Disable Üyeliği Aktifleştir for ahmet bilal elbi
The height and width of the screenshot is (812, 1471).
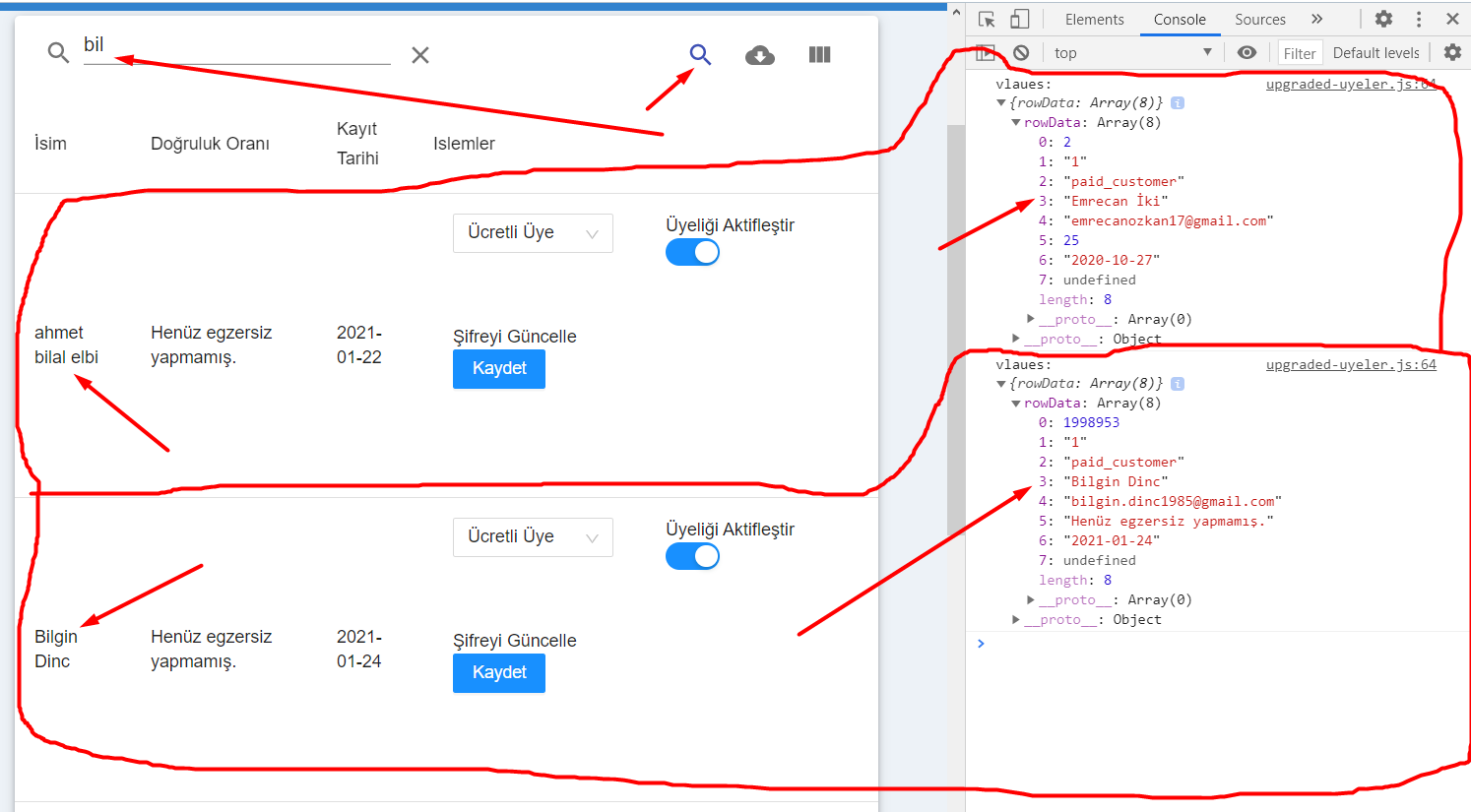point(692,252)
